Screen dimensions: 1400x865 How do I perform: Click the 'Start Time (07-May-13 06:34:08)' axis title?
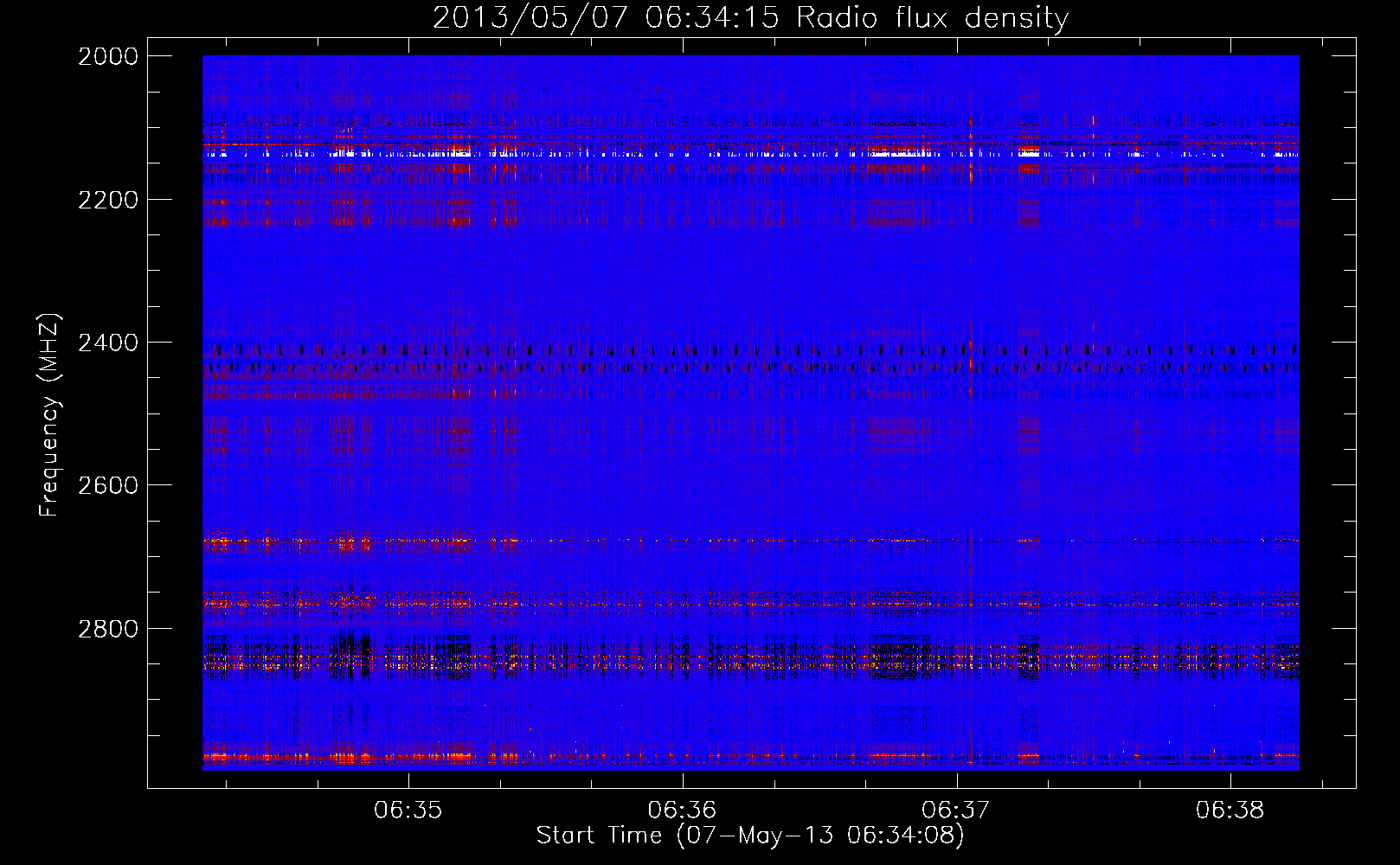click(750, 836)
